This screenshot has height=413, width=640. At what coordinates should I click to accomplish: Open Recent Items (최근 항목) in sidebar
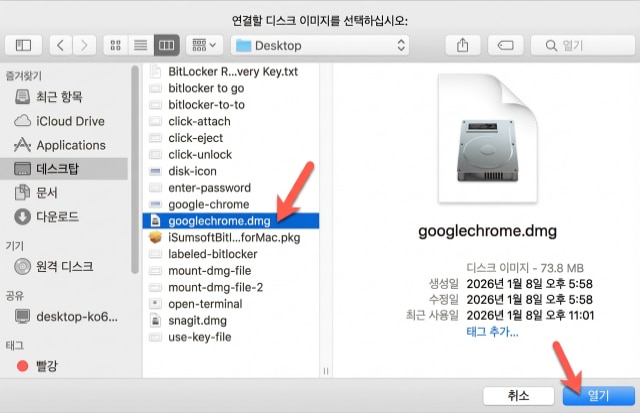coord(64,97)
